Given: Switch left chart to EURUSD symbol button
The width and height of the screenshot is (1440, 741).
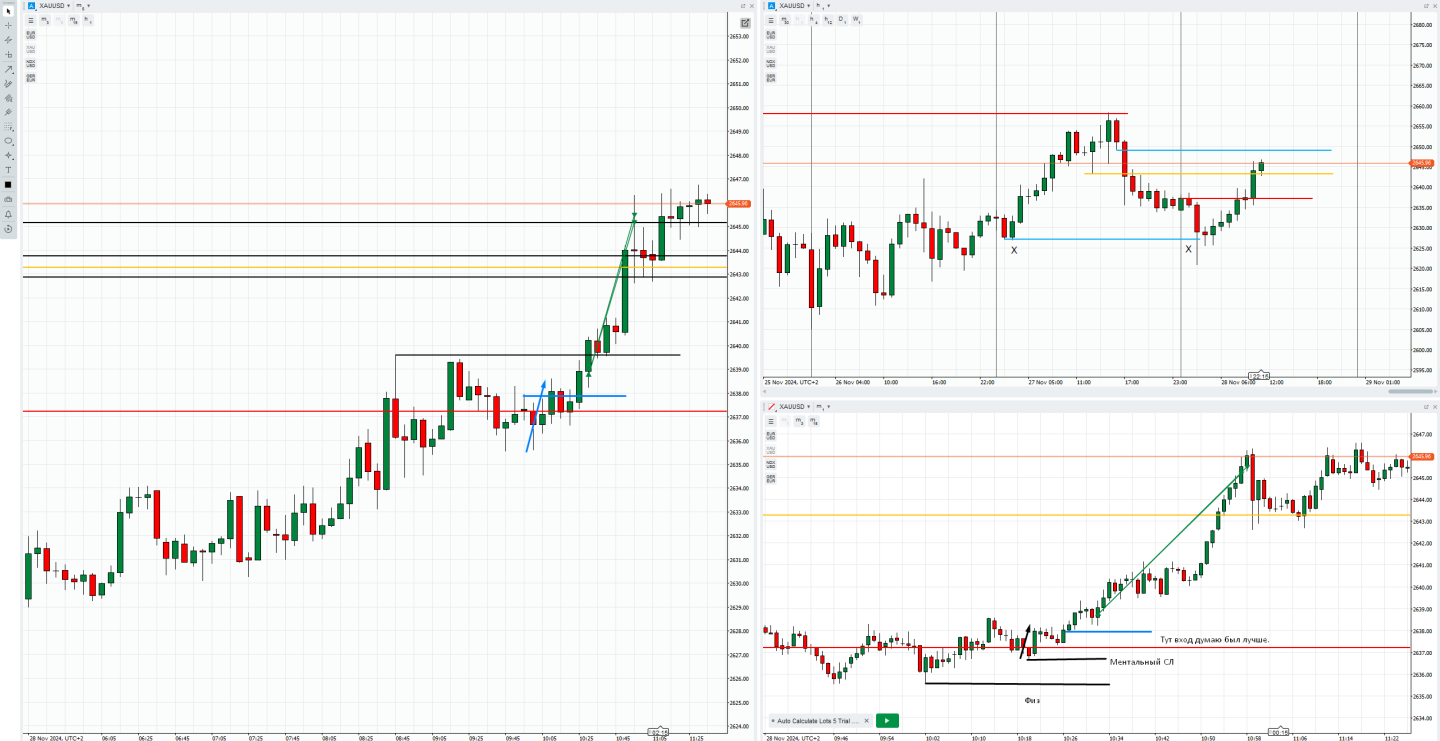Looking at the screenshot, I should (30, 34).
